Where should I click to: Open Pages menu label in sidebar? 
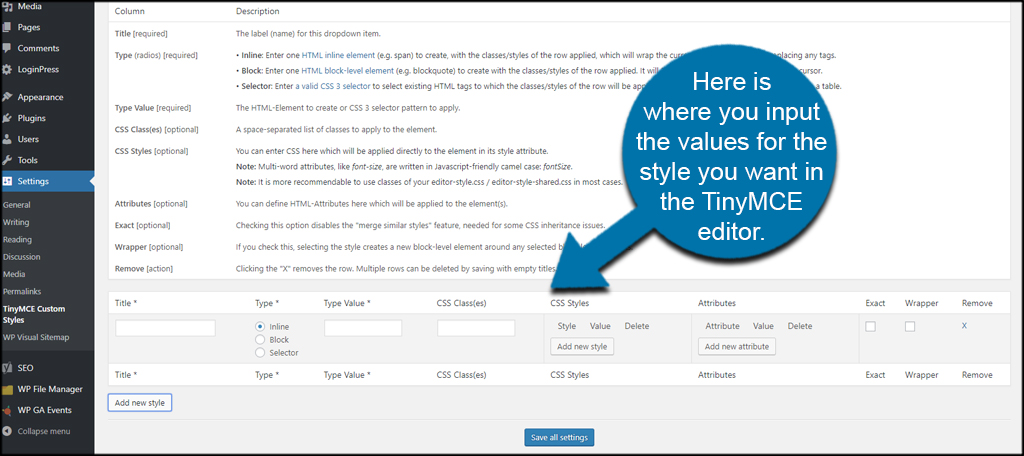click(29, 27)
